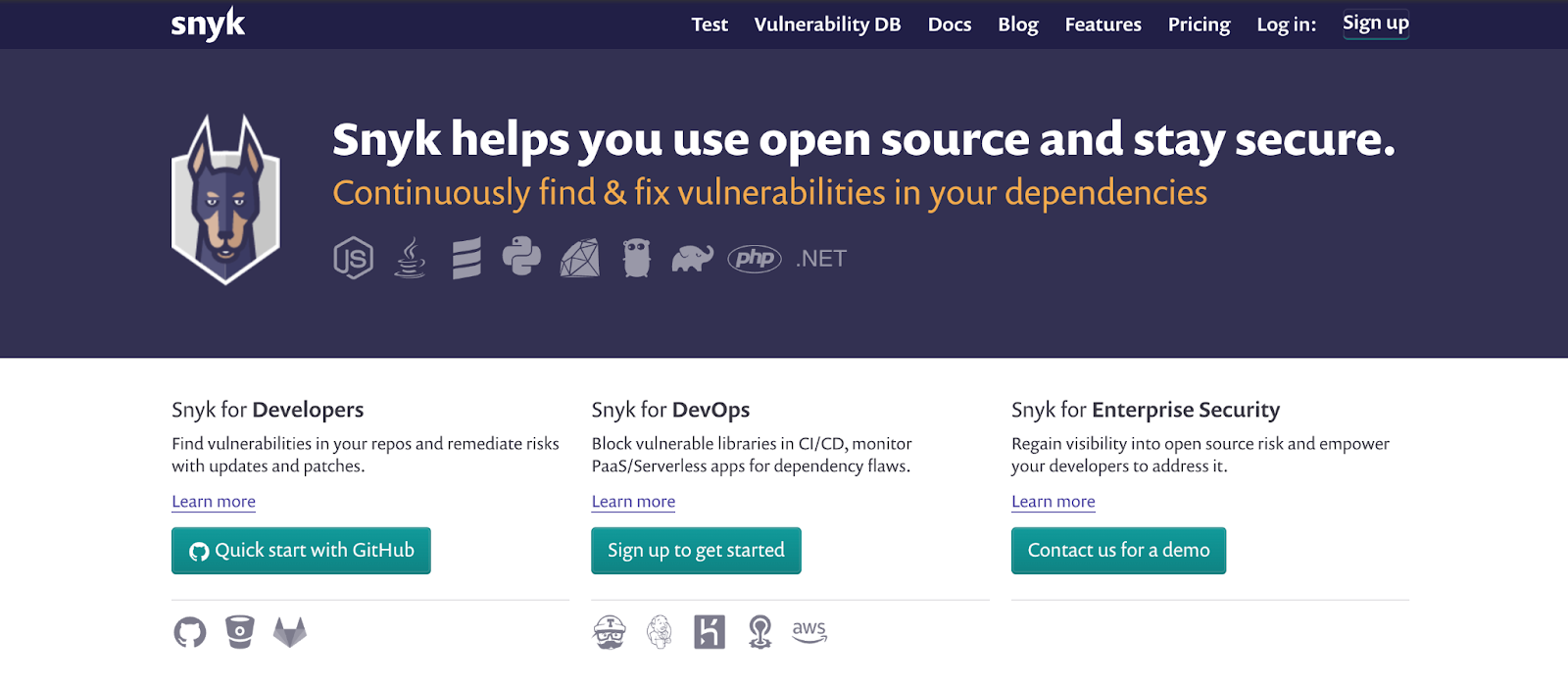This screenshot has width=1568, height=686.
Task: Click the GitHub octocat icon under Developers
Action: point(190,632)
